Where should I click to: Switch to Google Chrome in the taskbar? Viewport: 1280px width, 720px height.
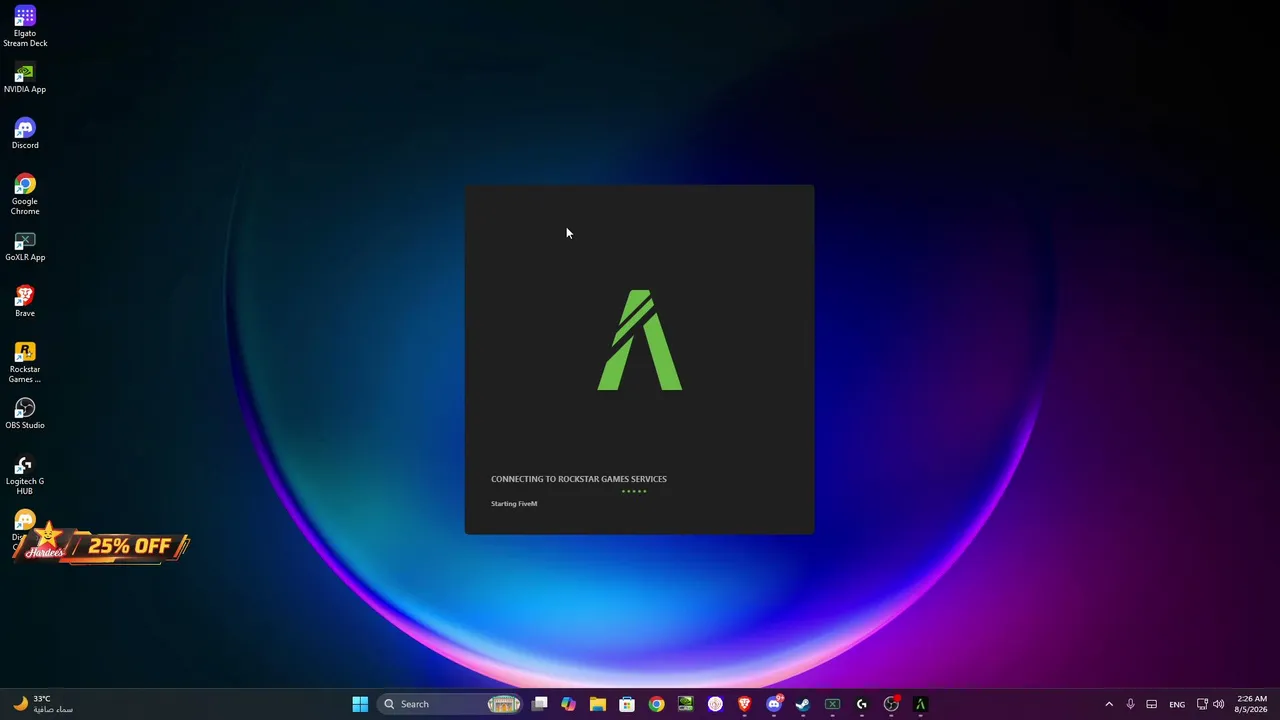point(656,704)
